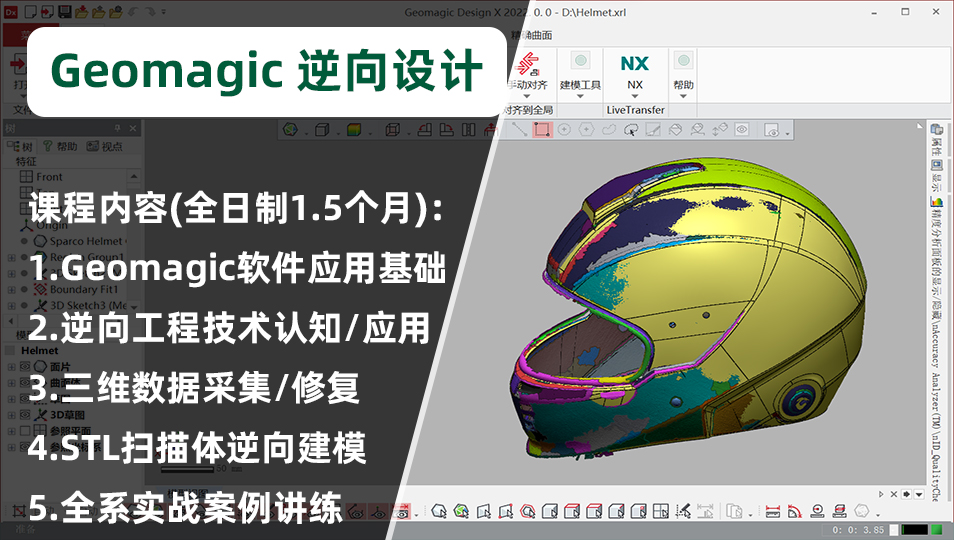
Task: Expand the 面片 mesh node
Action: [x=12, y=367]
